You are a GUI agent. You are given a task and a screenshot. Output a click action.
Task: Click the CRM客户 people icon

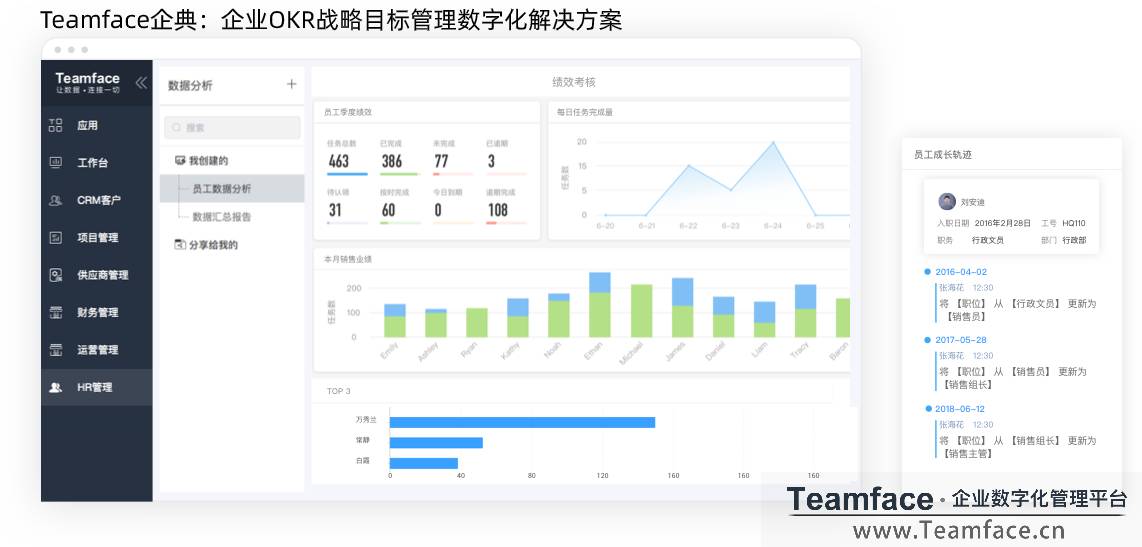point(55,200)
